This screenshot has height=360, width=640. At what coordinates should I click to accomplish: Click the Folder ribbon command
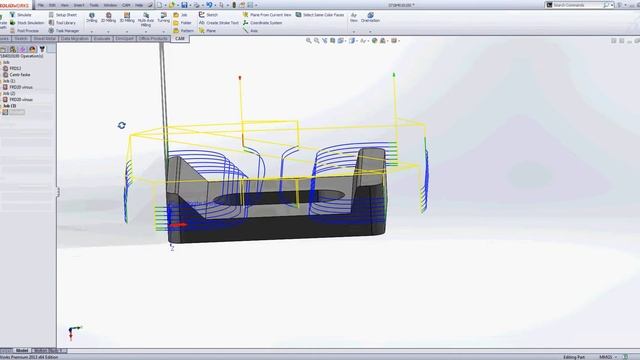click(x=182, y=23)
